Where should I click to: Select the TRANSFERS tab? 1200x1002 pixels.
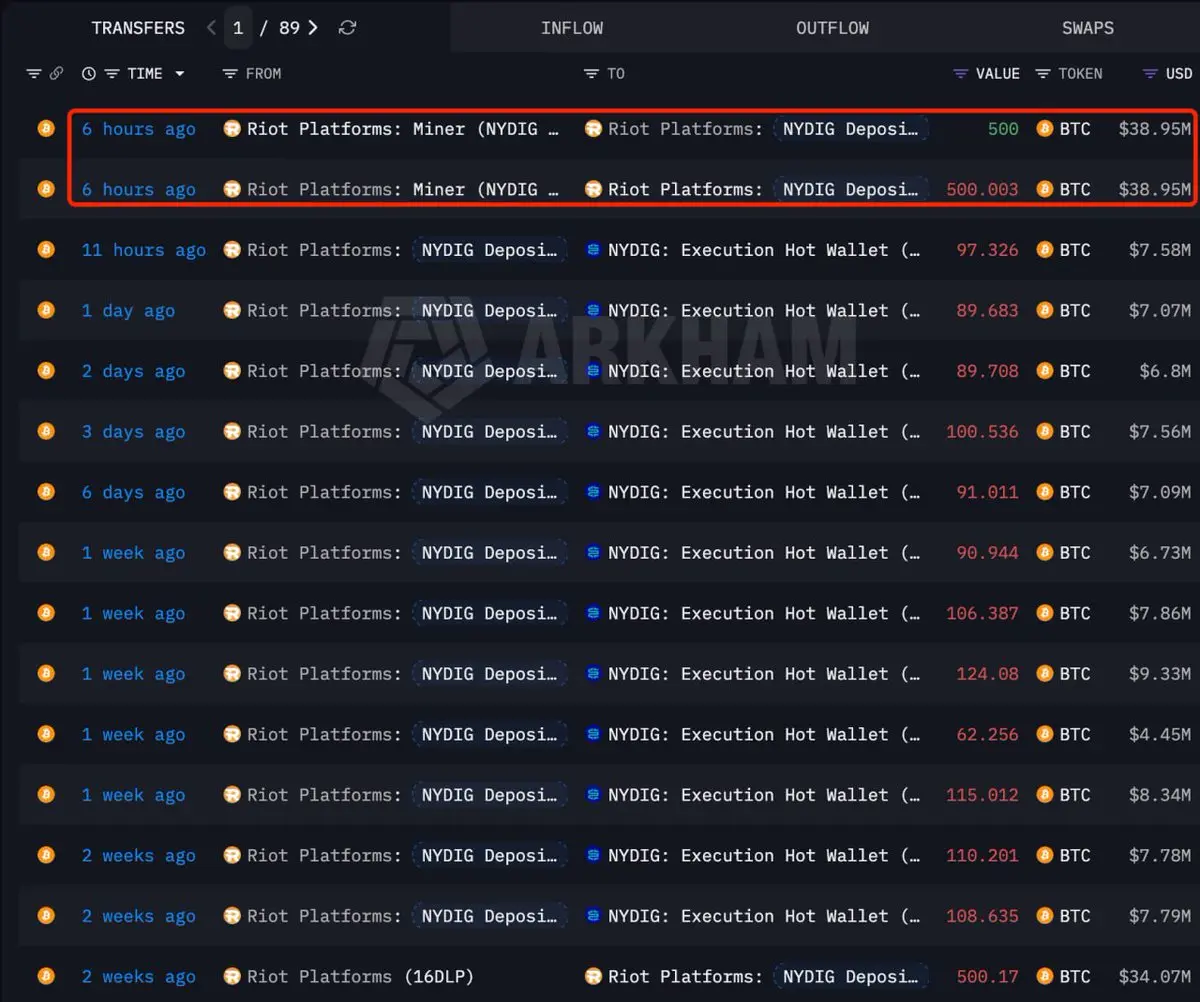point(138,28)
